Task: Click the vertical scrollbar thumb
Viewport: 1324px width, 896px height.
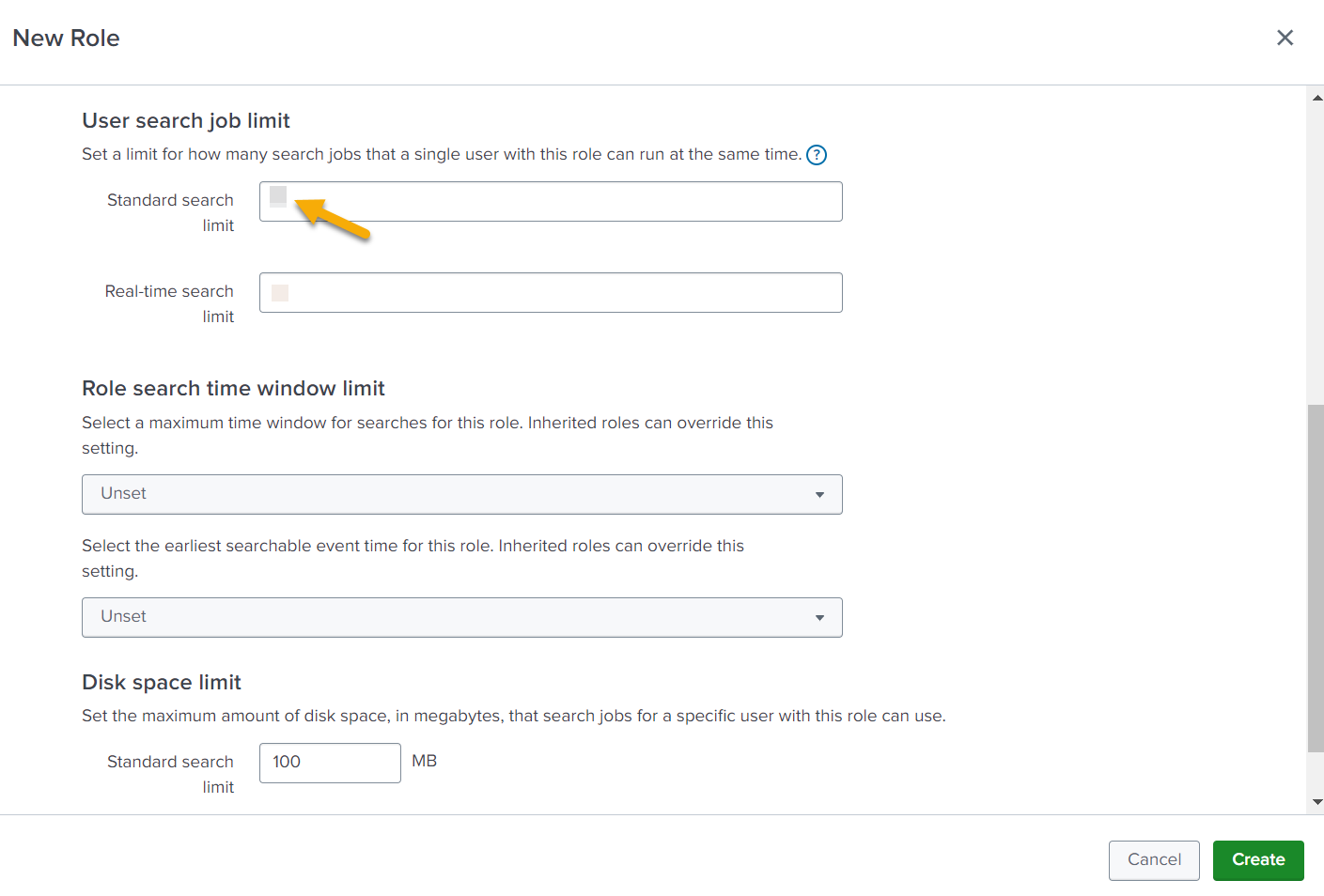Action: point(1316,579)
